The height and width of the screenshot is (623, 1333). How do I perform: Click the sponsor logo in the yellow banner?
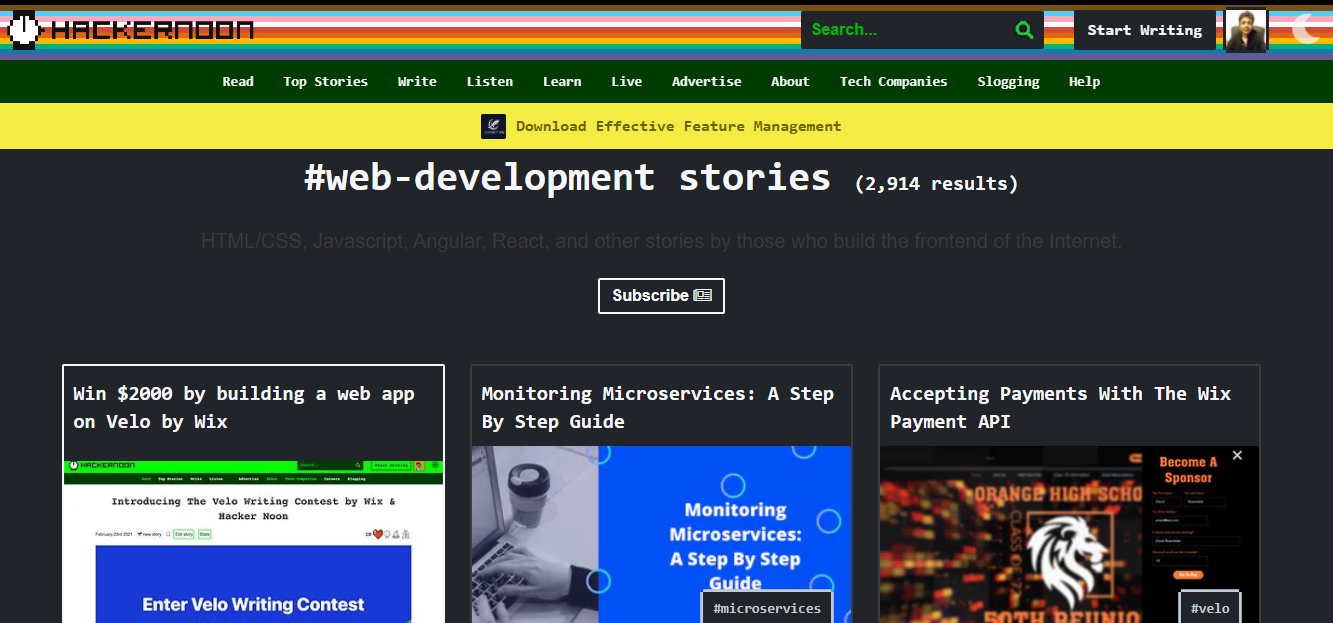(x=494, y=126)
